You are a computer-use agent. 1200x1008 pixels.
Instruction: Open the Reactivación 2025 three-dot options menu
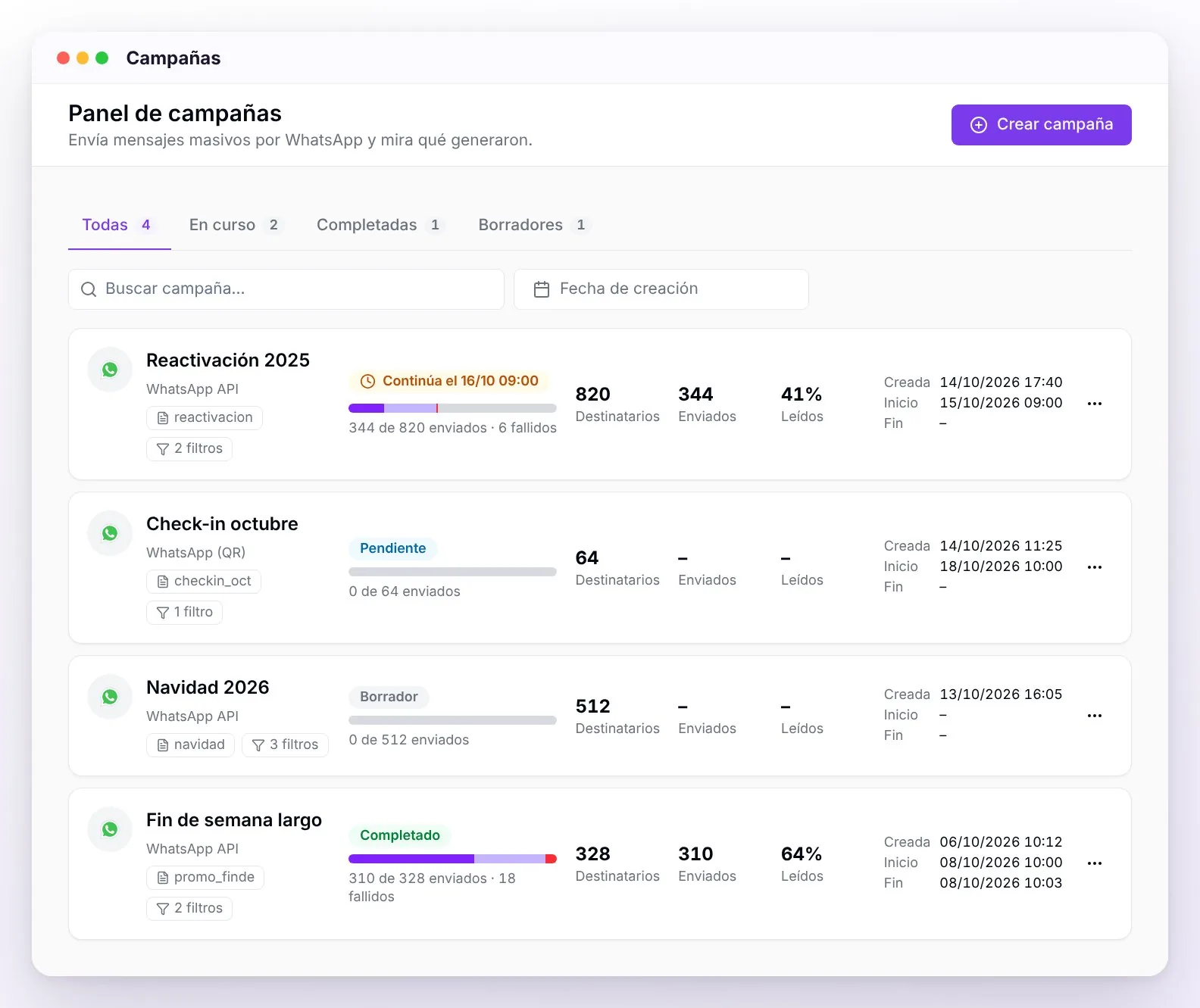pyautogui.click(x=1094, y=404)
